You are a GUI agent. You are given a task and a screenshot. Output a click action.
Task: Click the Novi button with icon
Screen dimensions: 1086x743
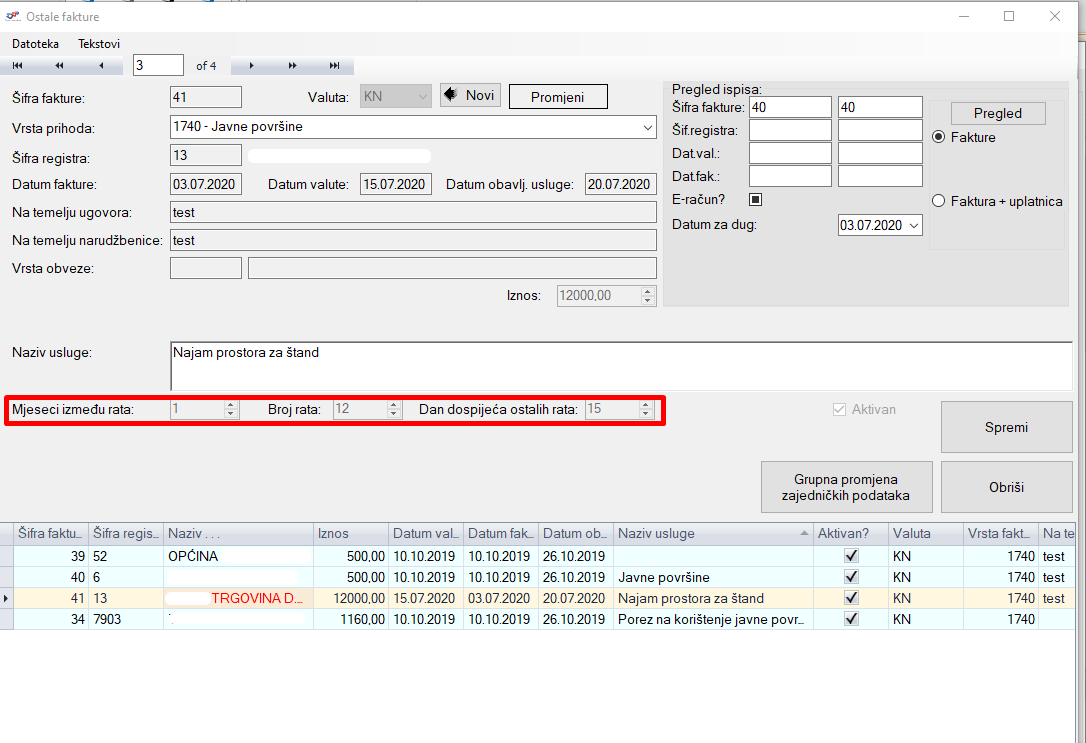click(x=470, y=96)
